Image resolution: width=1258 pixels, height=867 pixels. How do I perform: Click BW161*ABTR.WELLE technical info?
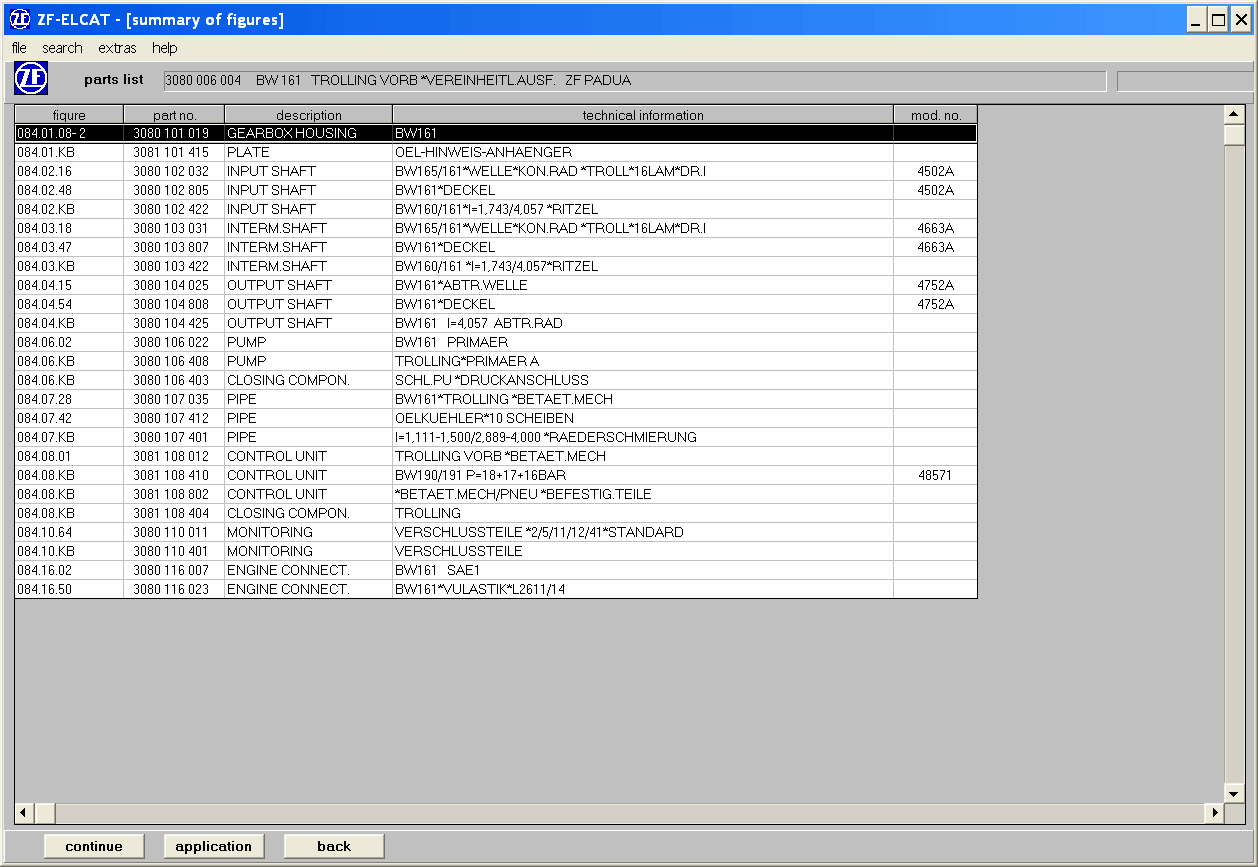click(643, 285)
